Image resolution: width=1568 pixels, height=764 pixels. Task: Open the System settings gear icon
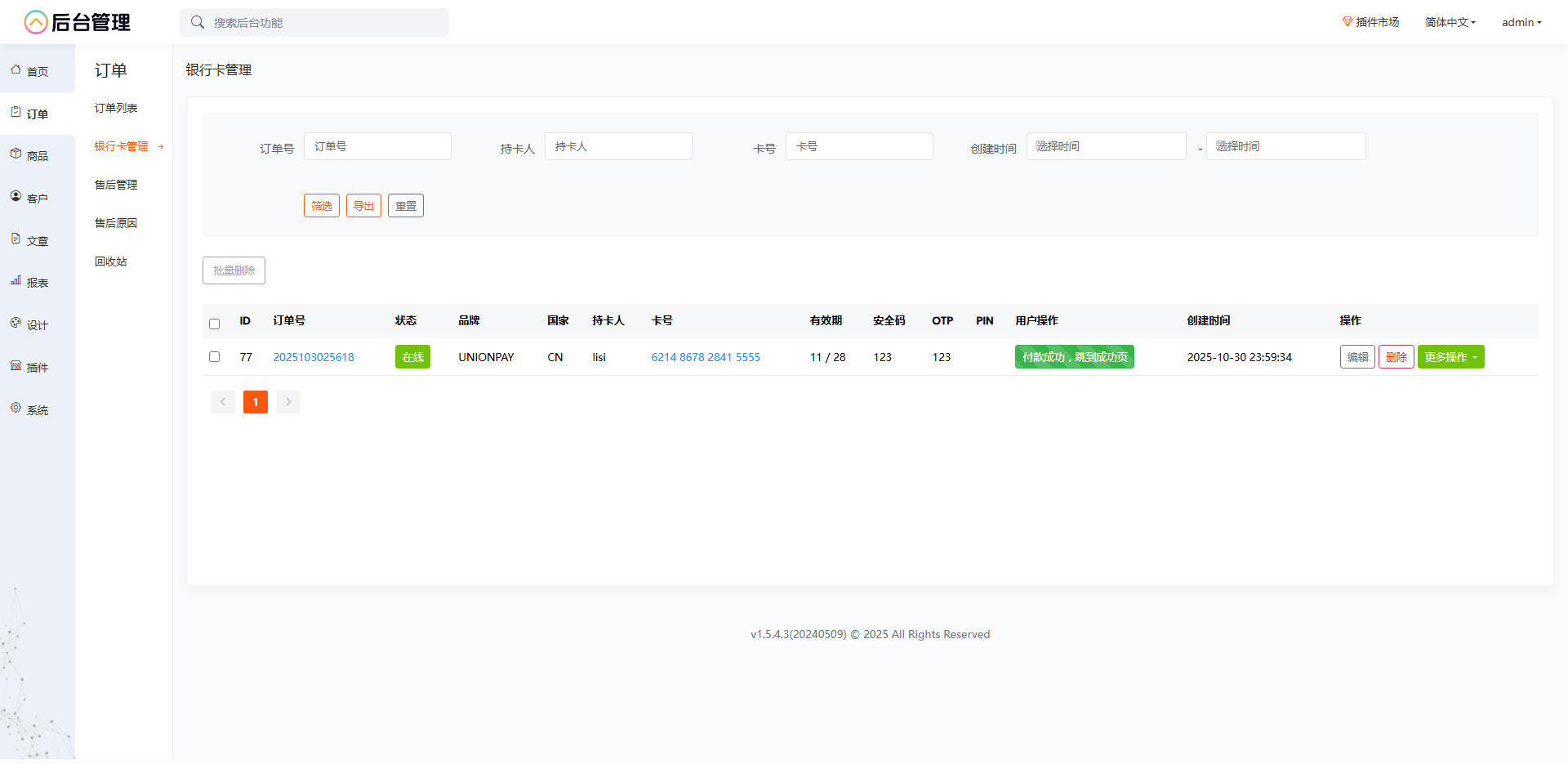coord(16,409)
